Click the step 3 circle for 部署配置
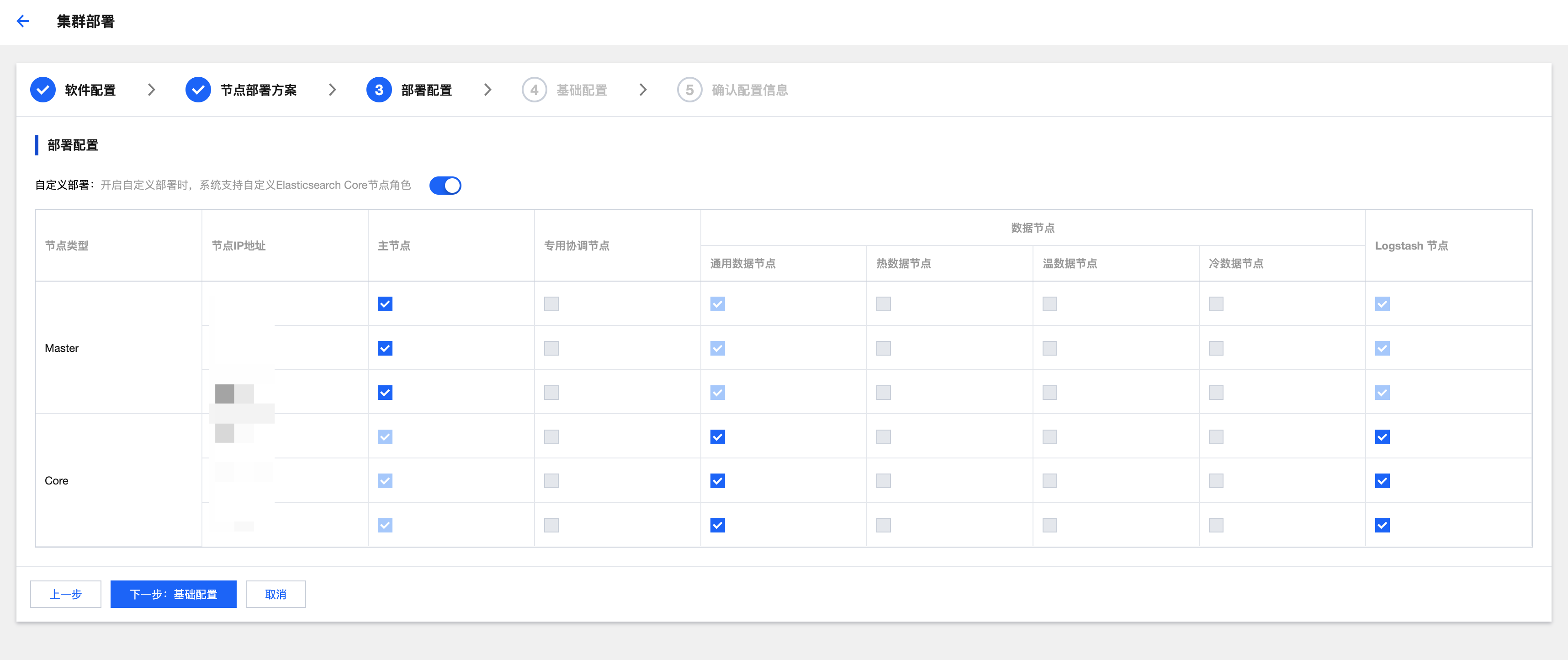Viewport: 1568px width, 660px height. [x=379, y=90]
